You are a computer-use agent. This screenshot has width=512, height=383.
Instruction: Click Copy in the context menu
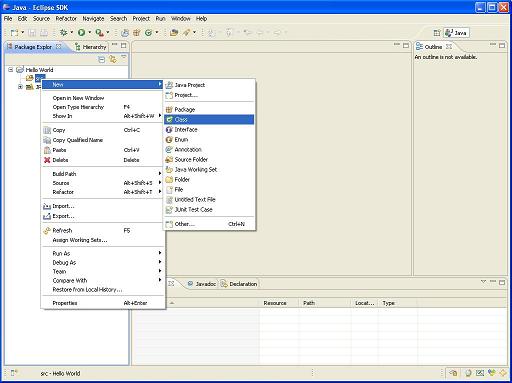click(x=103, y=130)
